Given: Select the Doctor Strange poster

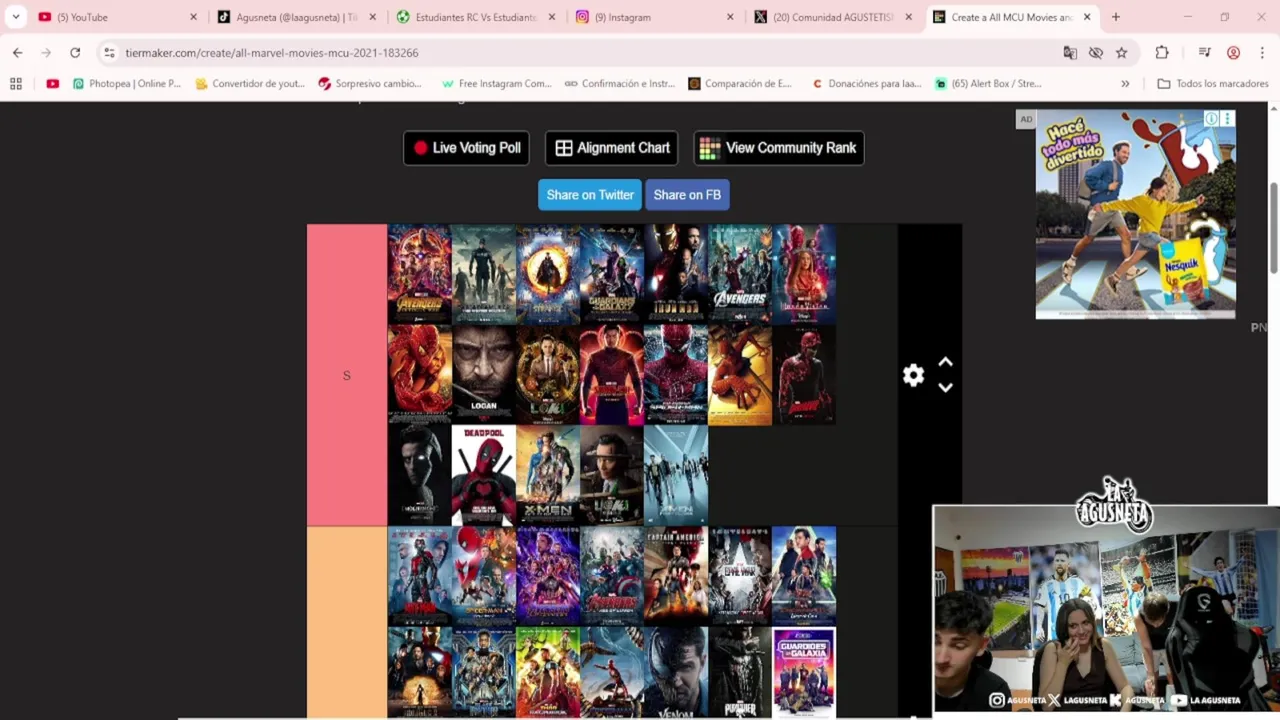Looking at the screenshot, I should tap(548, 274).
